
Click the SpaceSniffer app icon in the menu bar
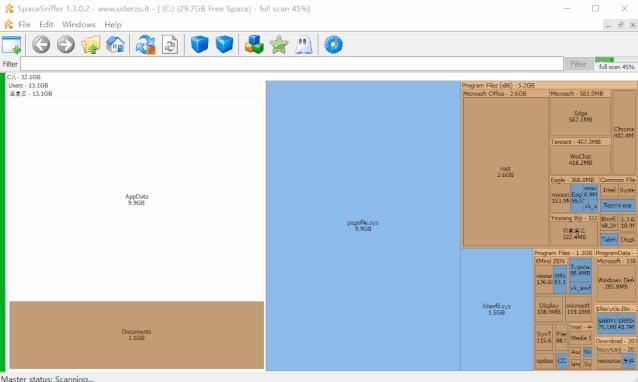click(x=8, y=25)
